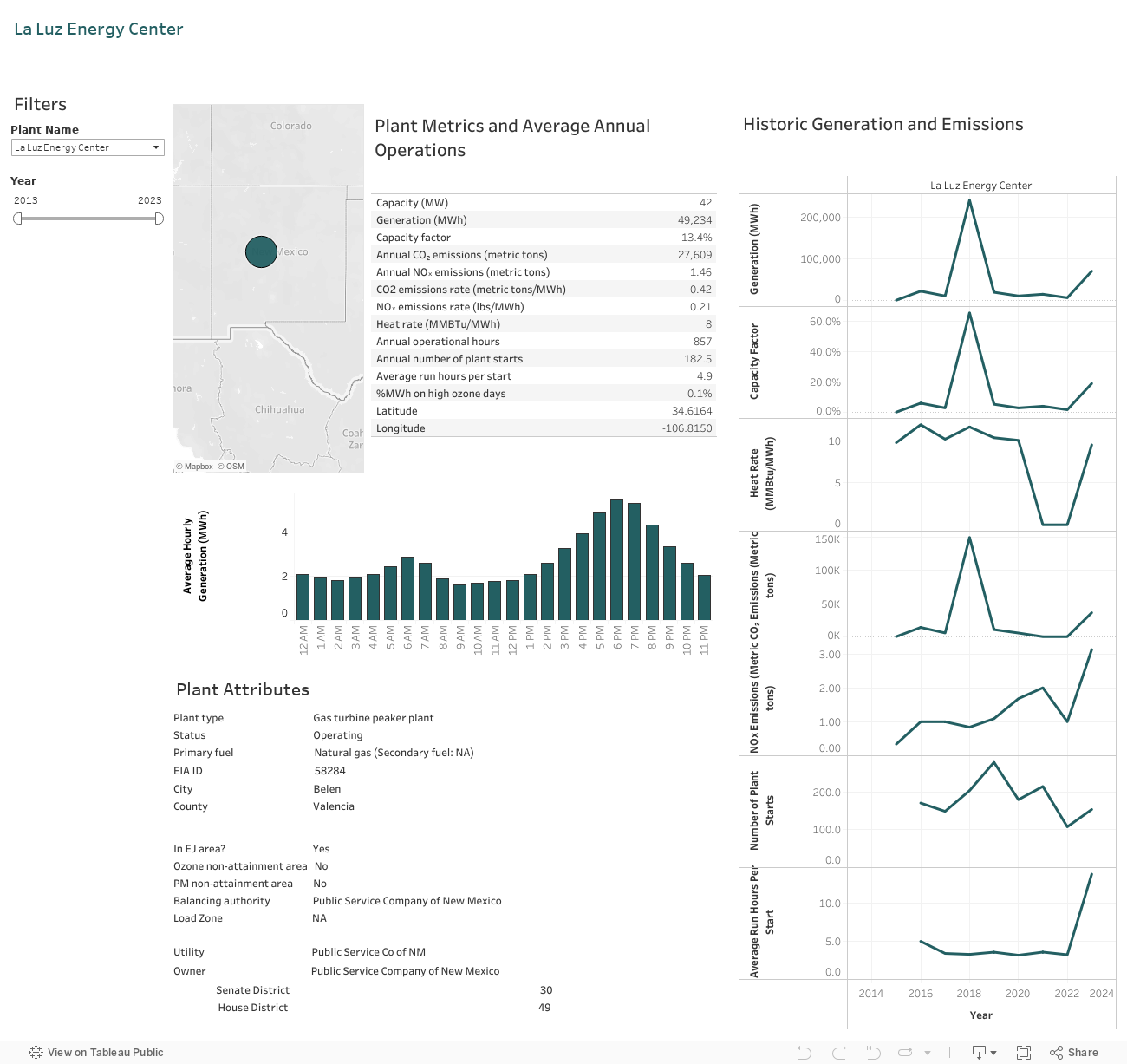Select the plant marker circle on the map
The width and height of the screenshot is (1127, 1064).
261,251
